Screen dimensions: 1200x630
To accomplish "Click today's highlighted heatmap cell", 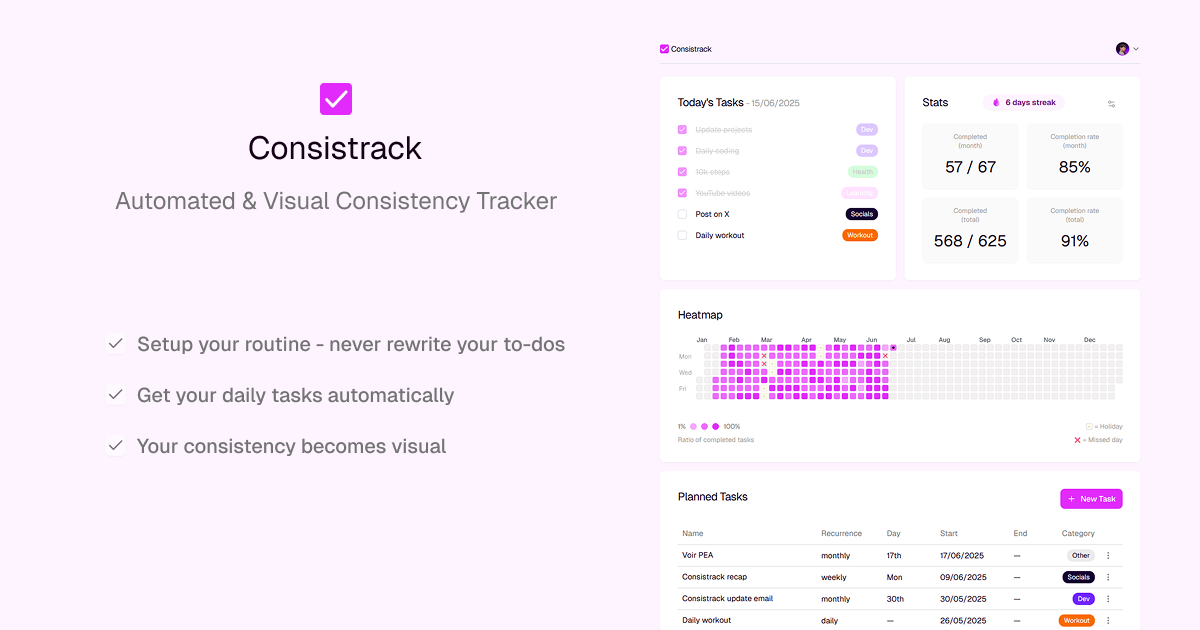I will coord(893,348).
